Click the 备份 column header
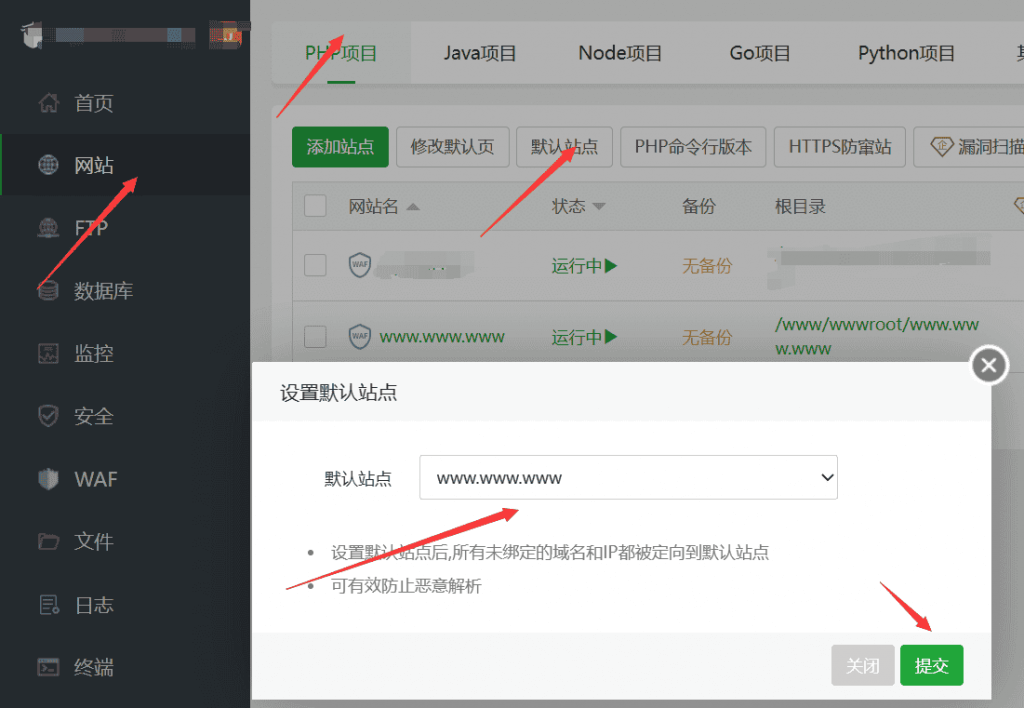The width and height of the screenshot is (1024, 708). (x=699, y=206)
